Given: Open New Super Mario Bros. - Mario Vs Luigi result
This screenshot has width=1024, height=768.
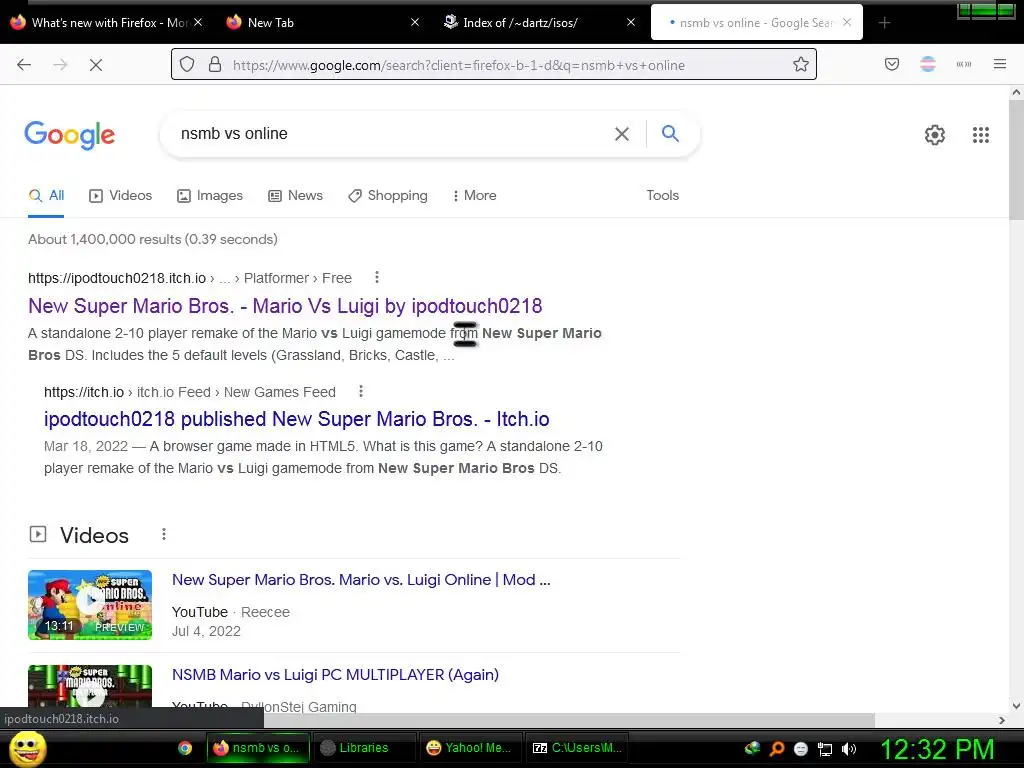Looking at the screenshot, I should tap(285, 306).
